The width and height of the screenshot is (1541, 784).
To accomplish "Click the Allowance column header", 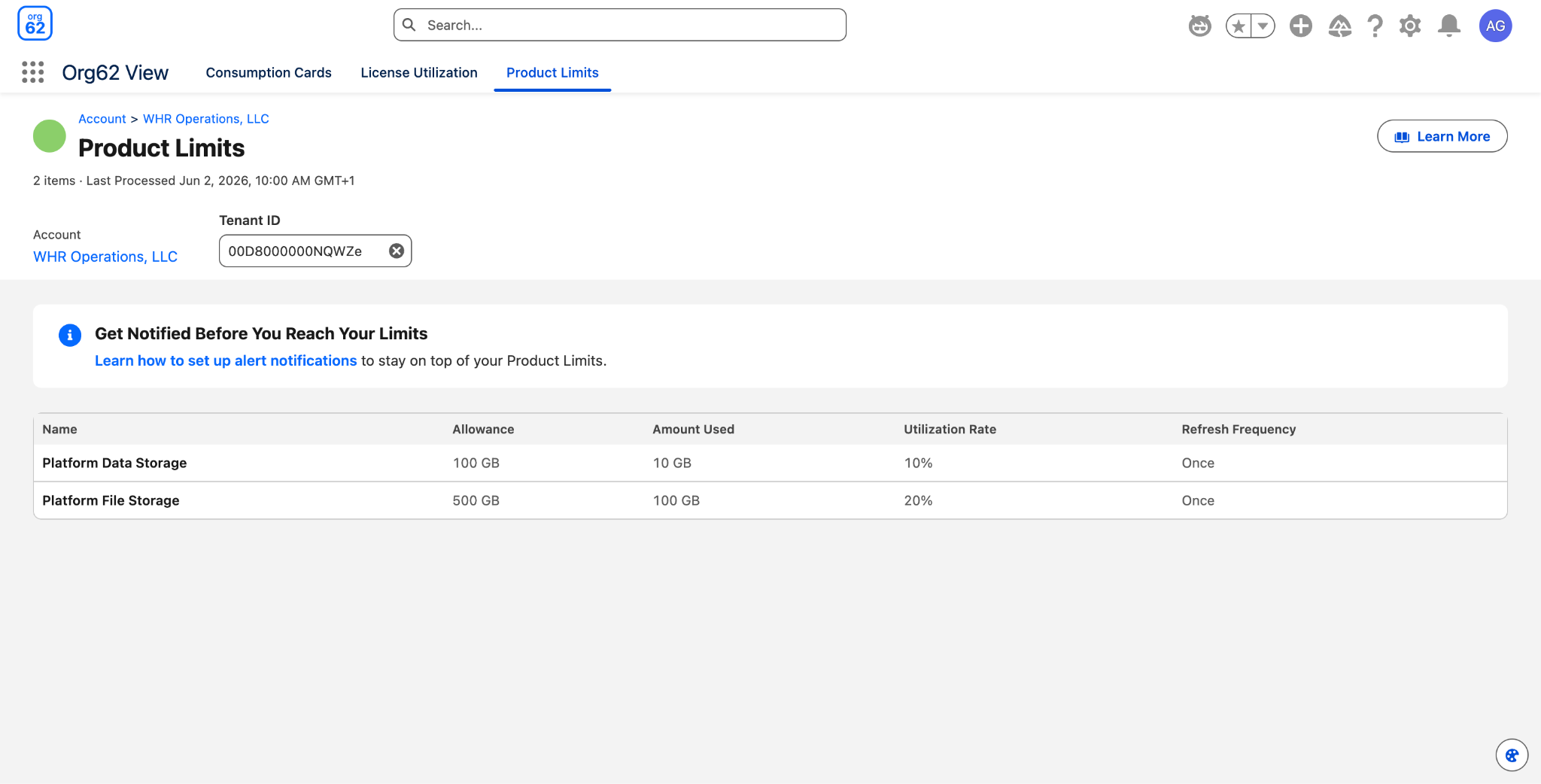I will tap(483, 429).
